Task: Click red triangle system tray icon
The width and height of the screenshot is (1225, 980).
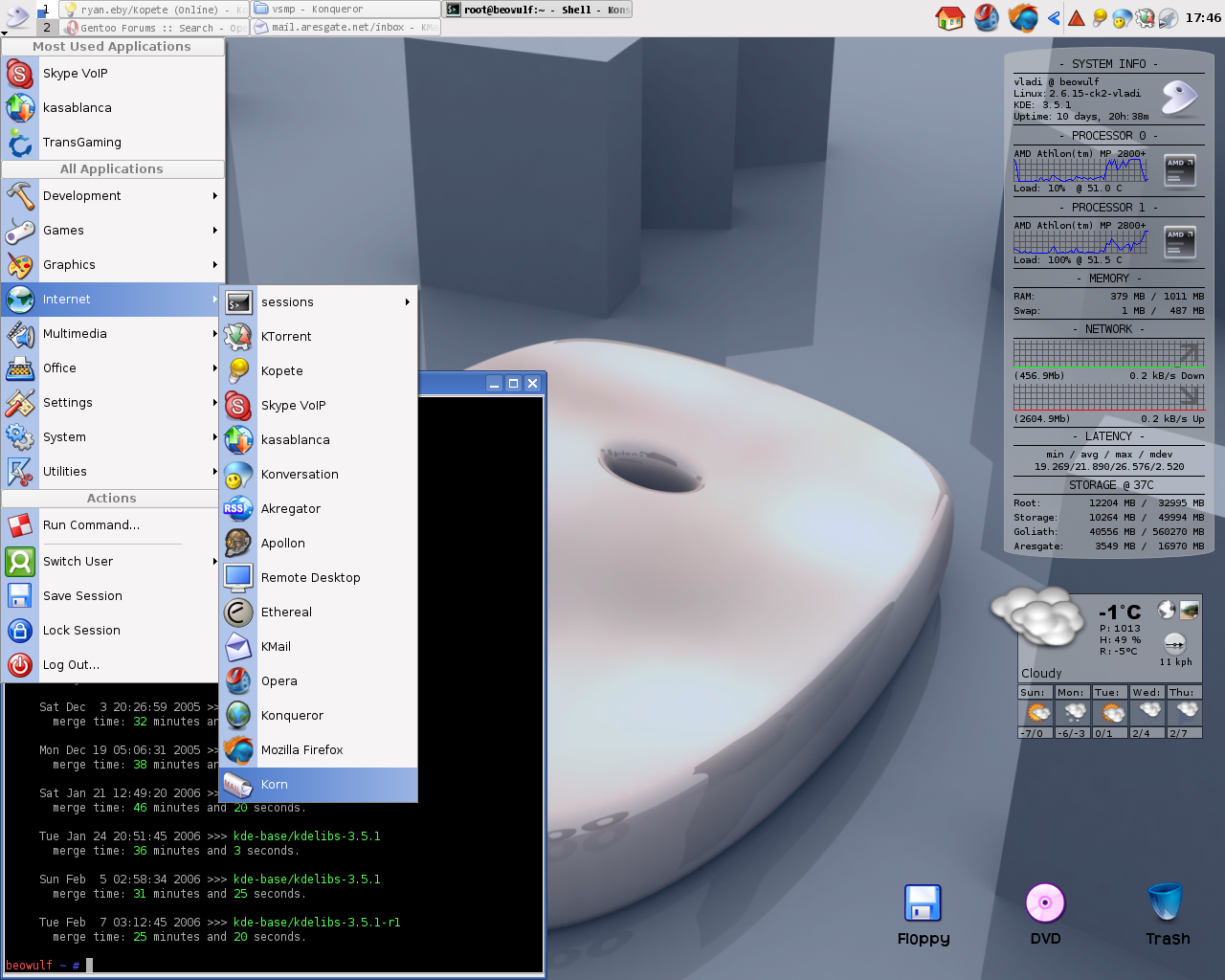Action: (x=1077, y=17)
